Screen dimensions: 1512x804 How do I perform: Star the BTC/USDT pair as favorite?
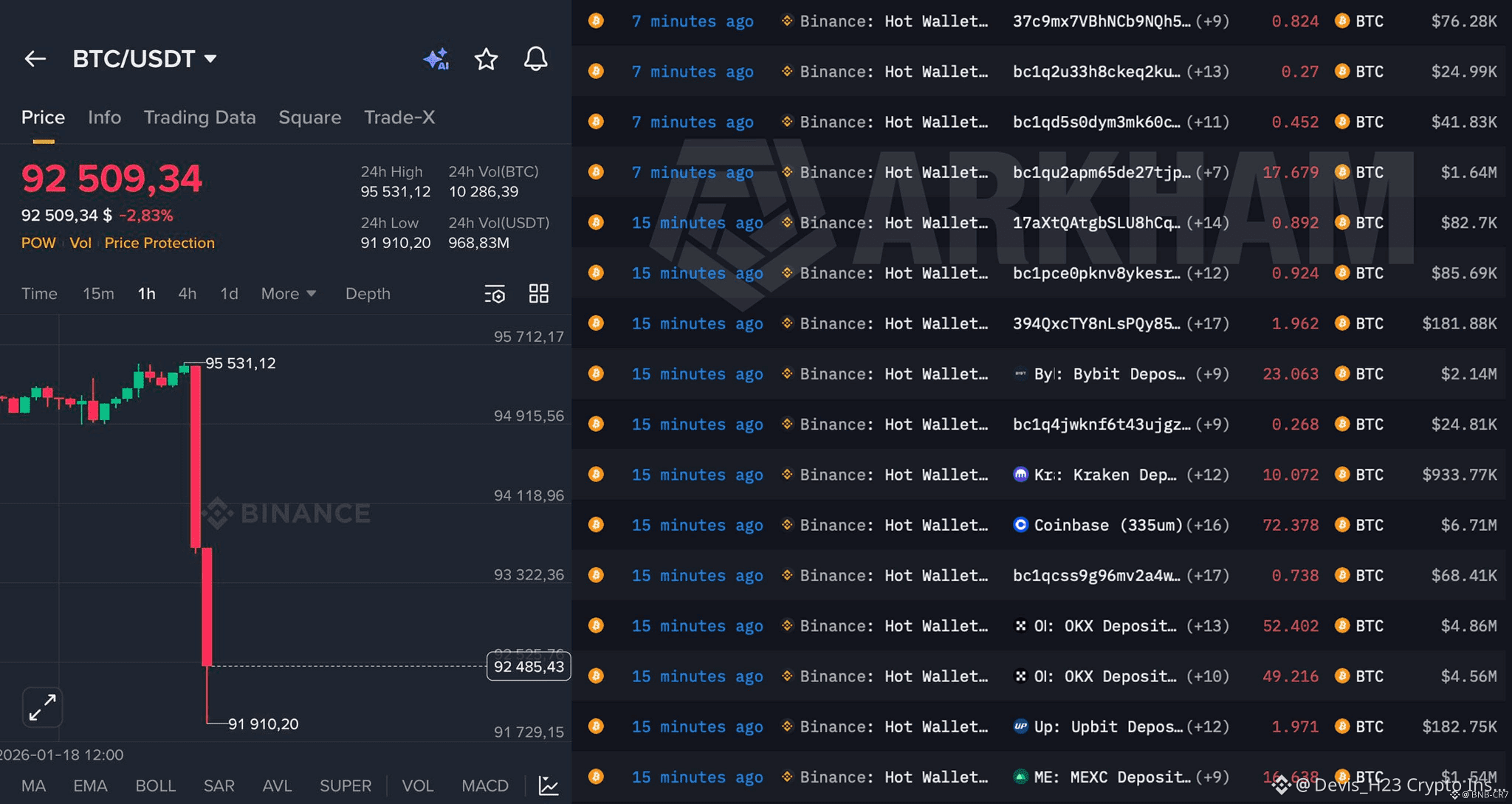pos(486,59)
